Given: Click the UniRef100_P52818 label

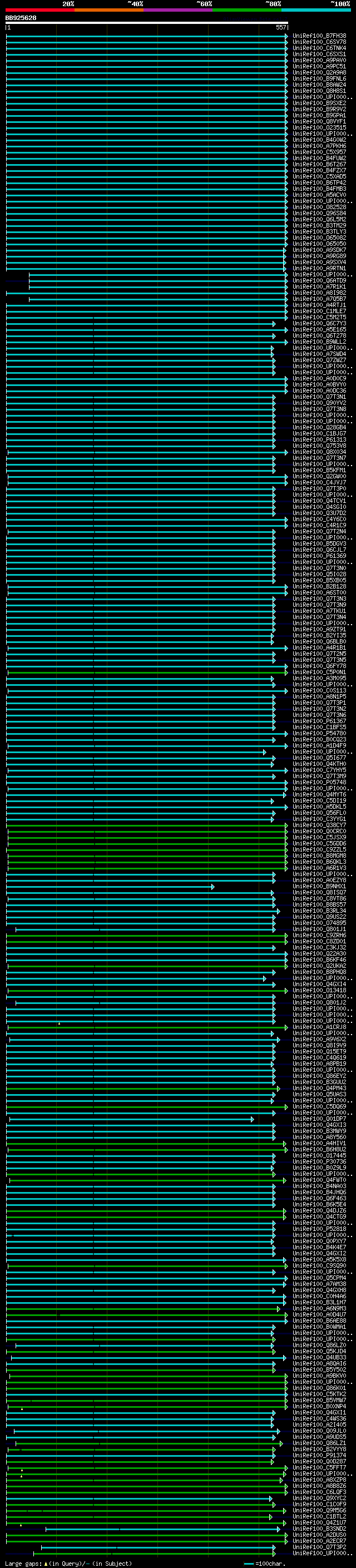Looking at the screenshot, I should pyautogui.click(x=319, y=1229).
